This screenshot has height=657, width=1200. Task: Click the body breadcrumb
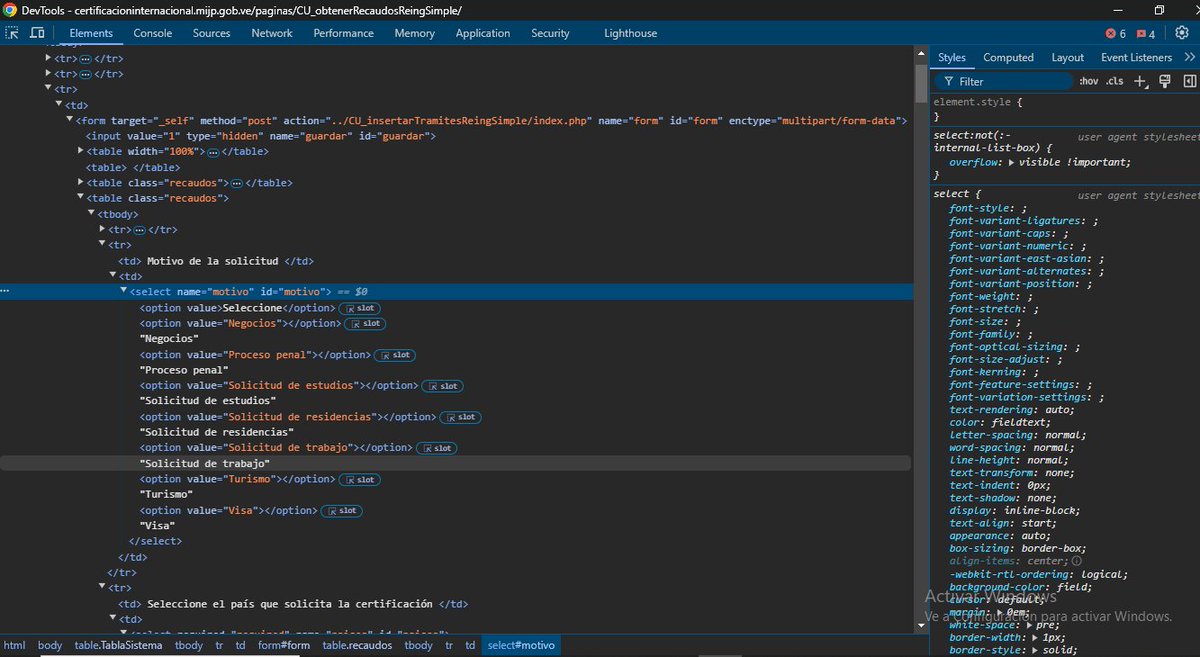click(50, 645)
